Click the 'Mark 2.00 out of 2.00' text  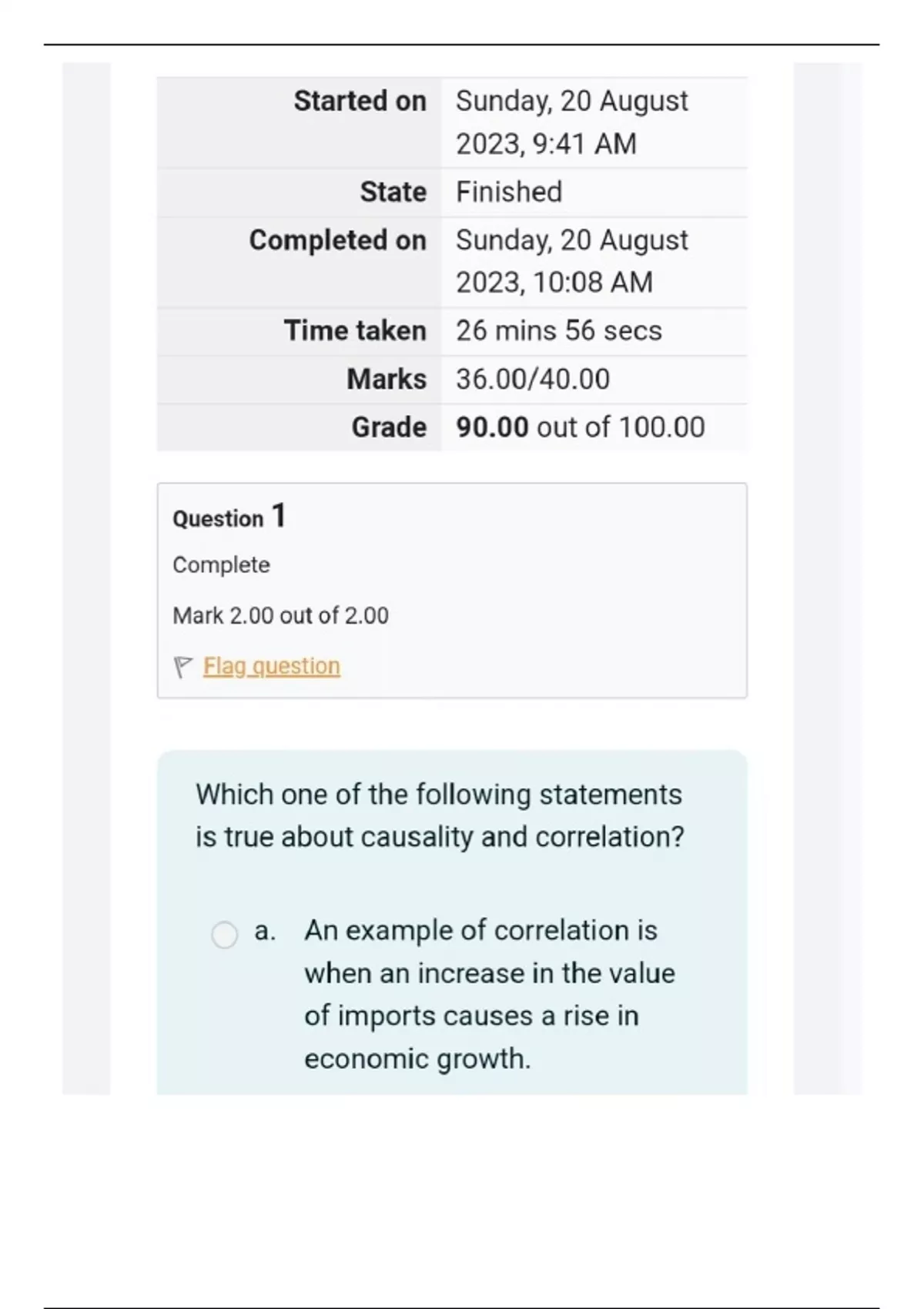[280, 615]
